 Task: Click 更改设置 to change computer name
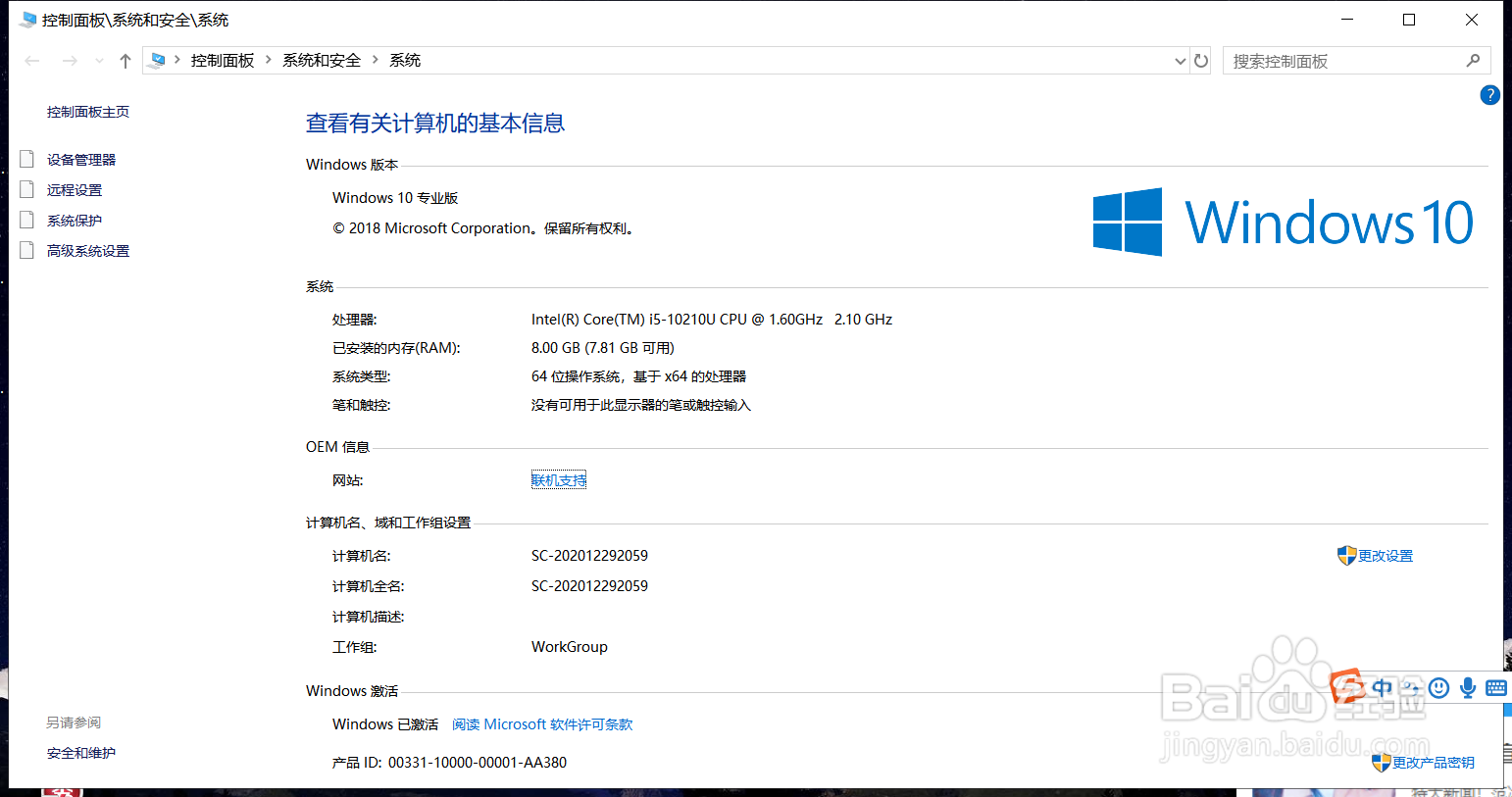[1386, 556]
